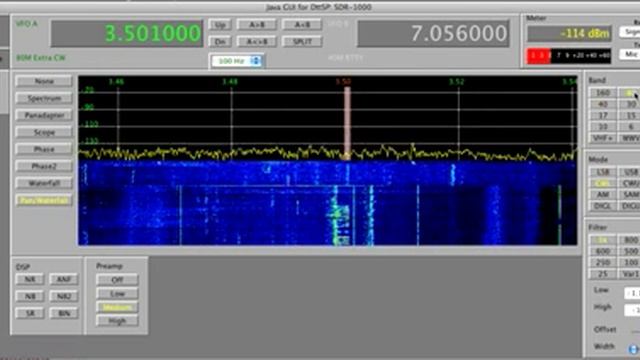Screen dimensions: 640x360
Task: Switch mode to SAM
Action: click(630, 195)
